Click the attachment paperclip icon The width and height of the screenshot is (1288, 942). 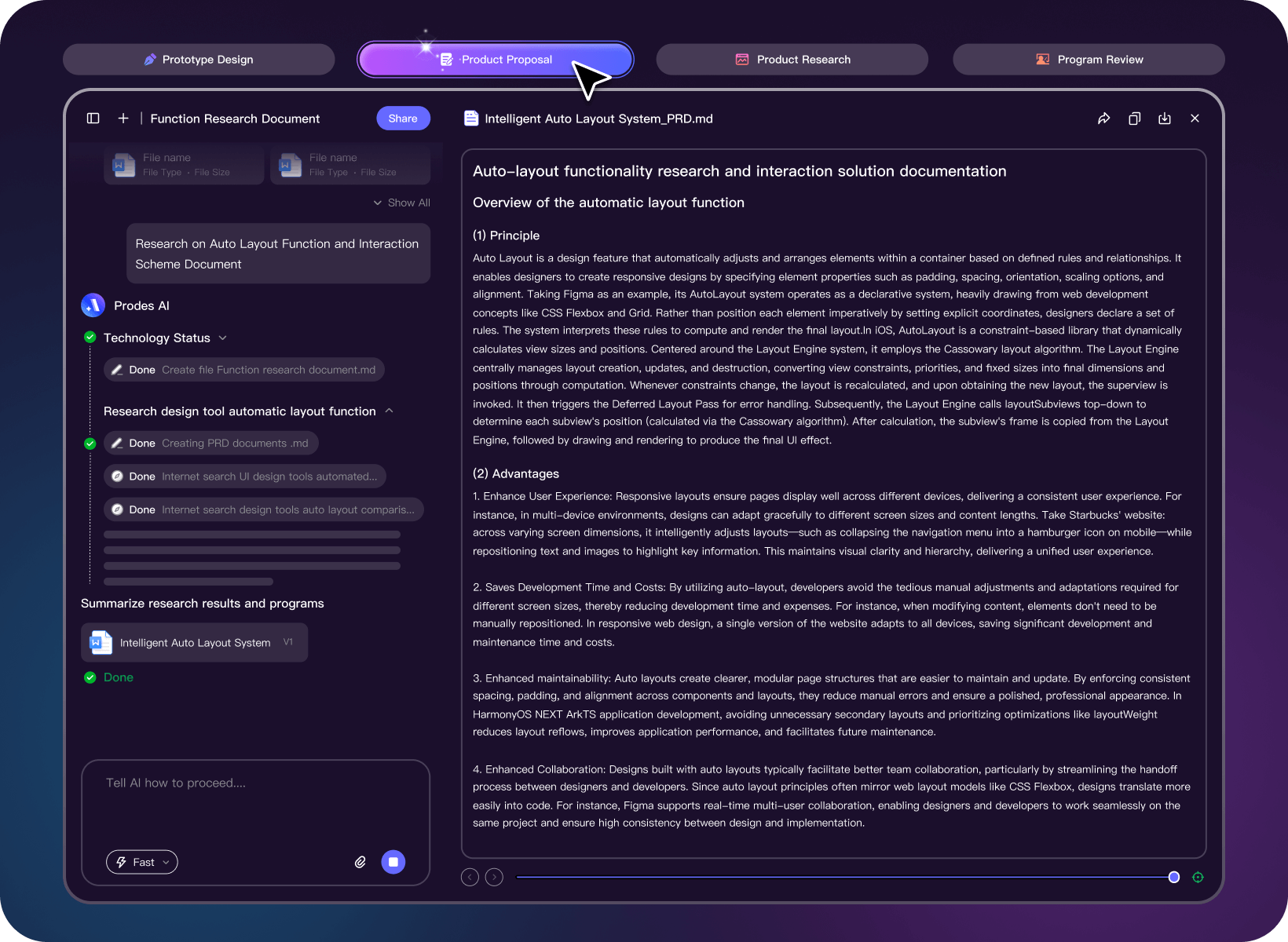click(360, 862)
